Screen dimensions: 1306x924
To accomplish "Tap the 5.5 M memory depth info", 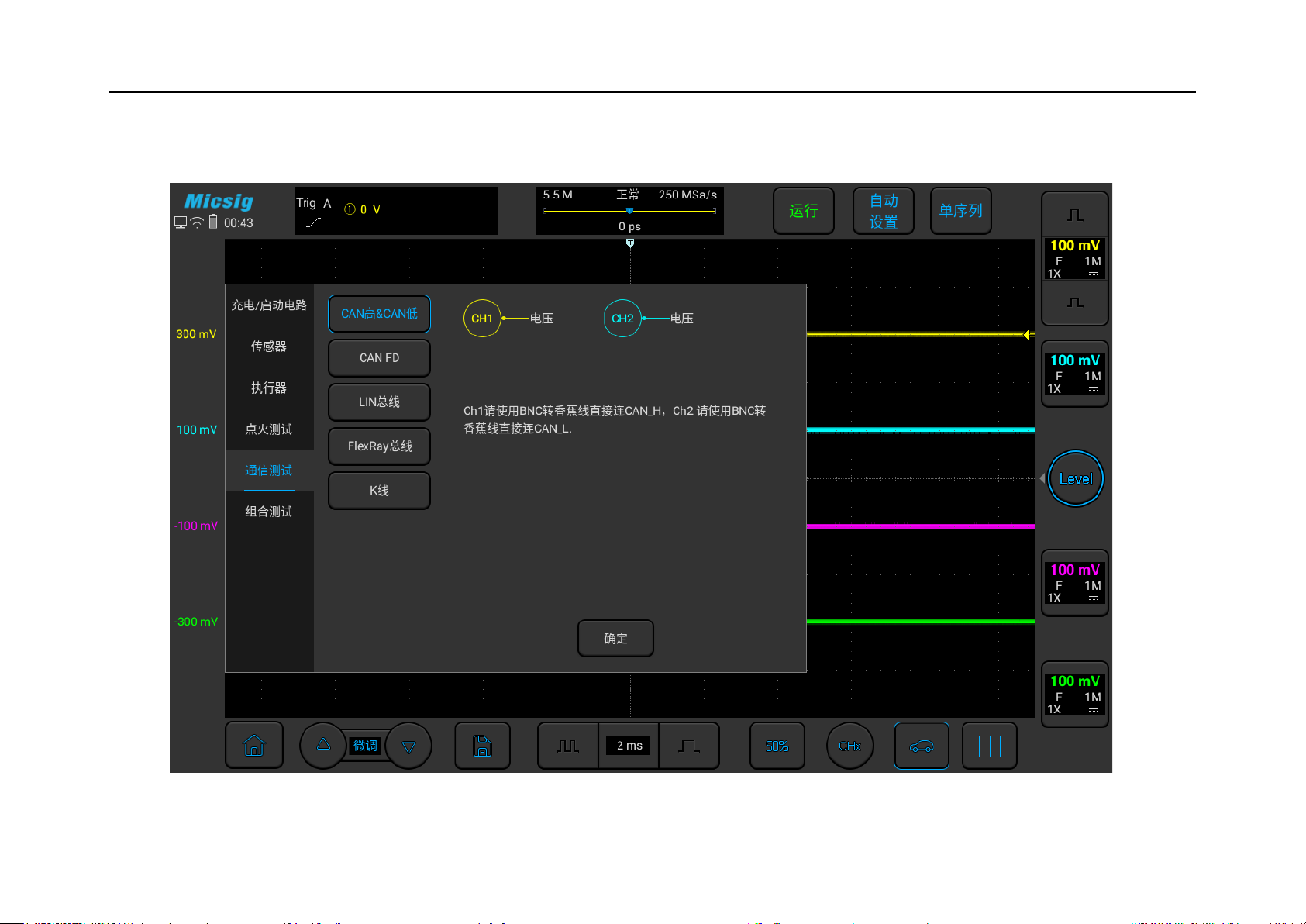I will click(x=557, y=195).
